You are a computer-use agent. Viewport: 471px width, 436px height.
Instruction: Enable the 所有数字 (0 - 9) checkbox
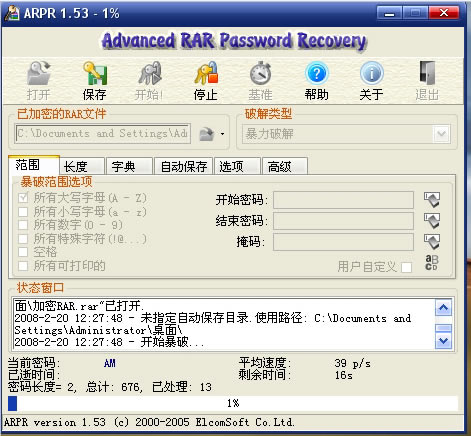pyautogui.click(x=23, y=225)
